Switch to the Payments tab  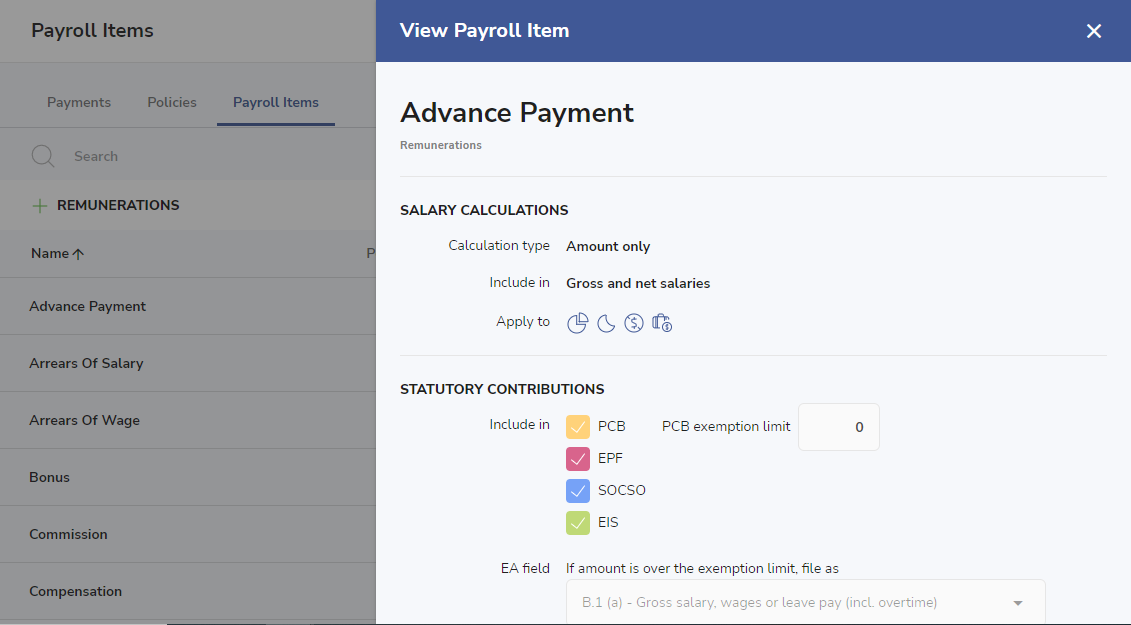[79, 102]
